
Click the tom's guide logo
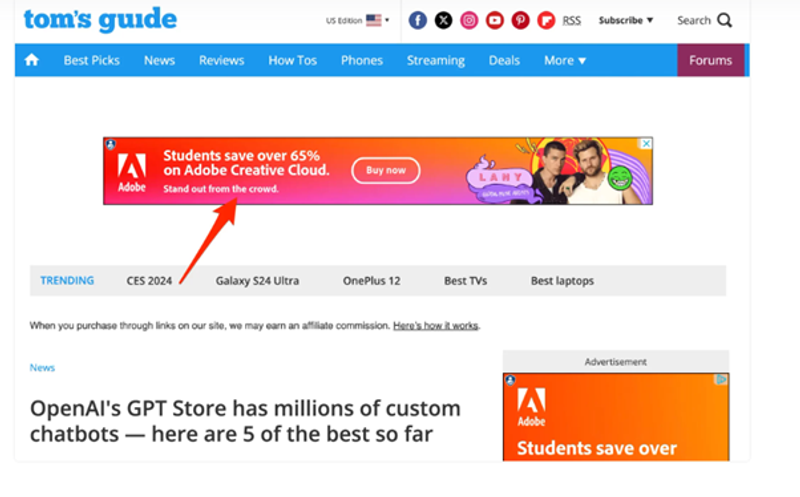coord(100,20)
